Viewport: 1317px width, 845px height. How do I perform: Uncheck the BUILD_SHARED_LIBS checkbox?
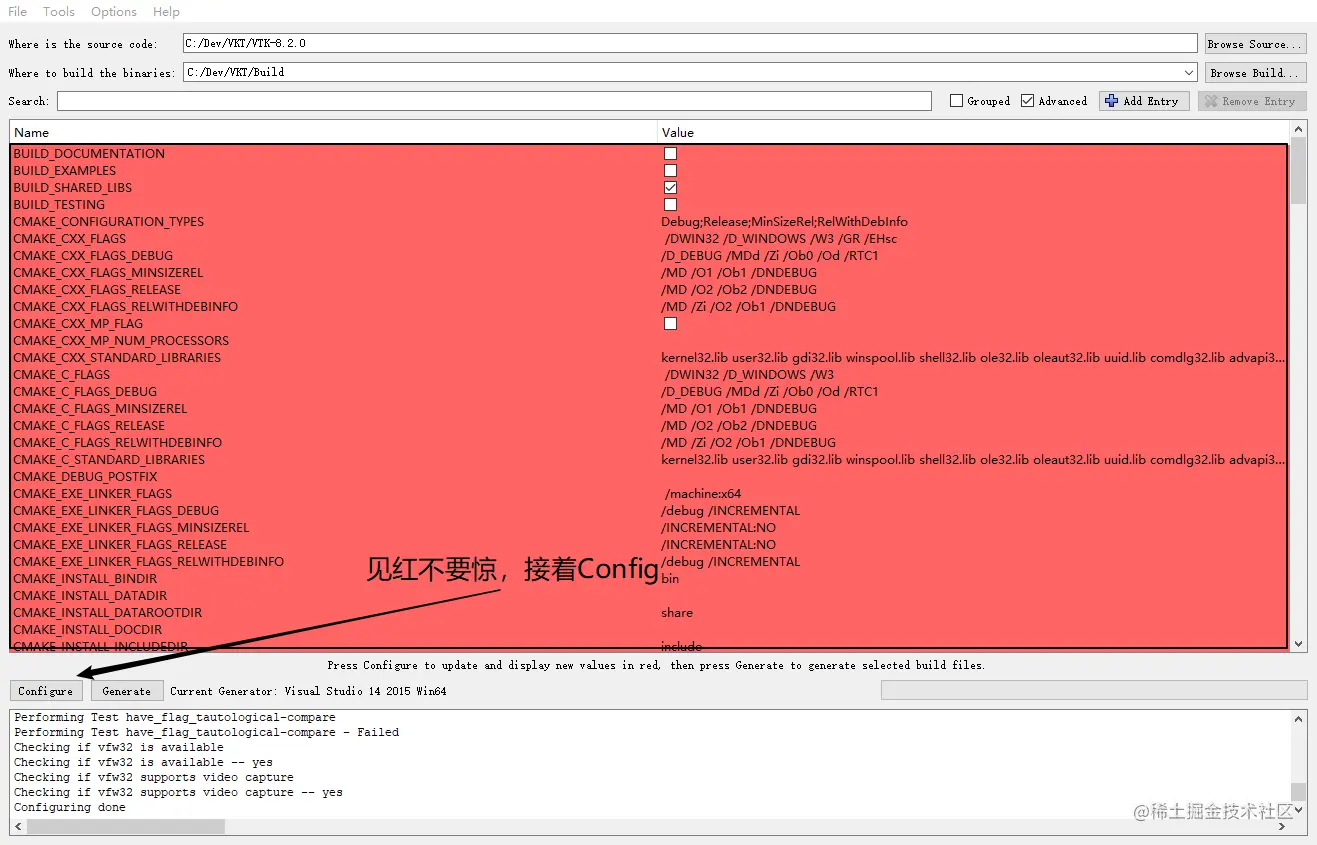(670, 187)
